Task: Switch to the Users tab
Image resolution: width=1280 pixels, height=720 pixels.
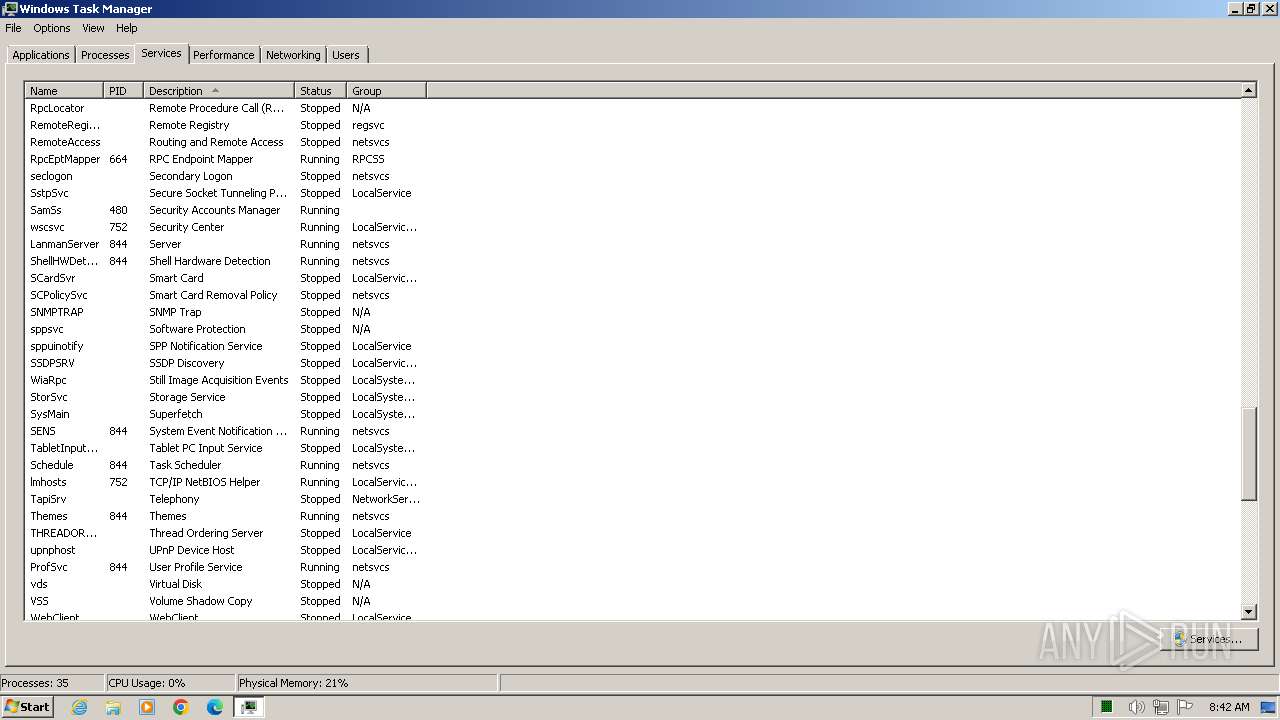Action: [x=346, y=55]
